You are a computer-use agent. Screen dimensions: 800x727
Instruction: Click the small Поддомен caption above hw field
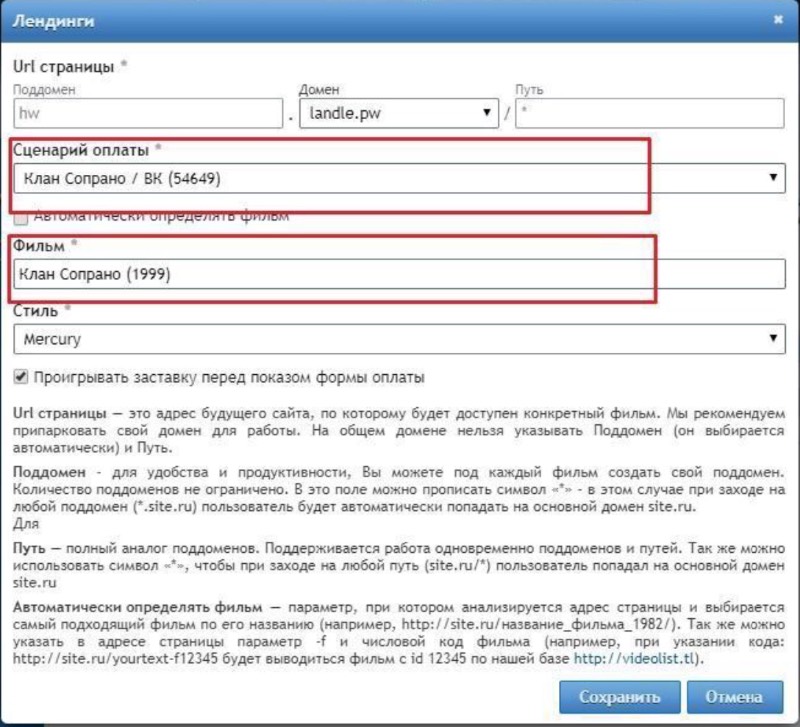point(45,90)
